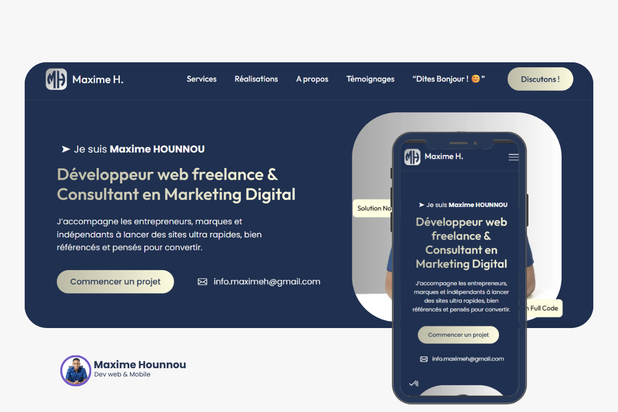Click the arrow icon before desktop Je suis

point(65,149)
